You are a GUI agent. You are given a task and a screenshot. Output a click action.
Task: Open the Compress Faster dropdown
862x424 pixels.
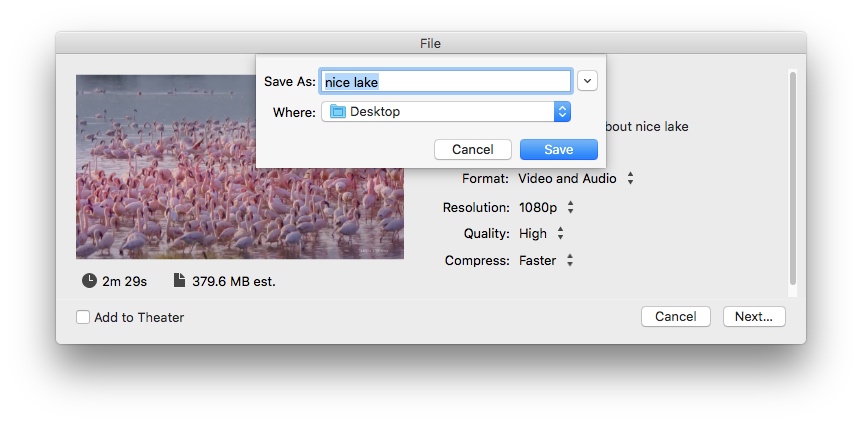click(x=545, y=260)
